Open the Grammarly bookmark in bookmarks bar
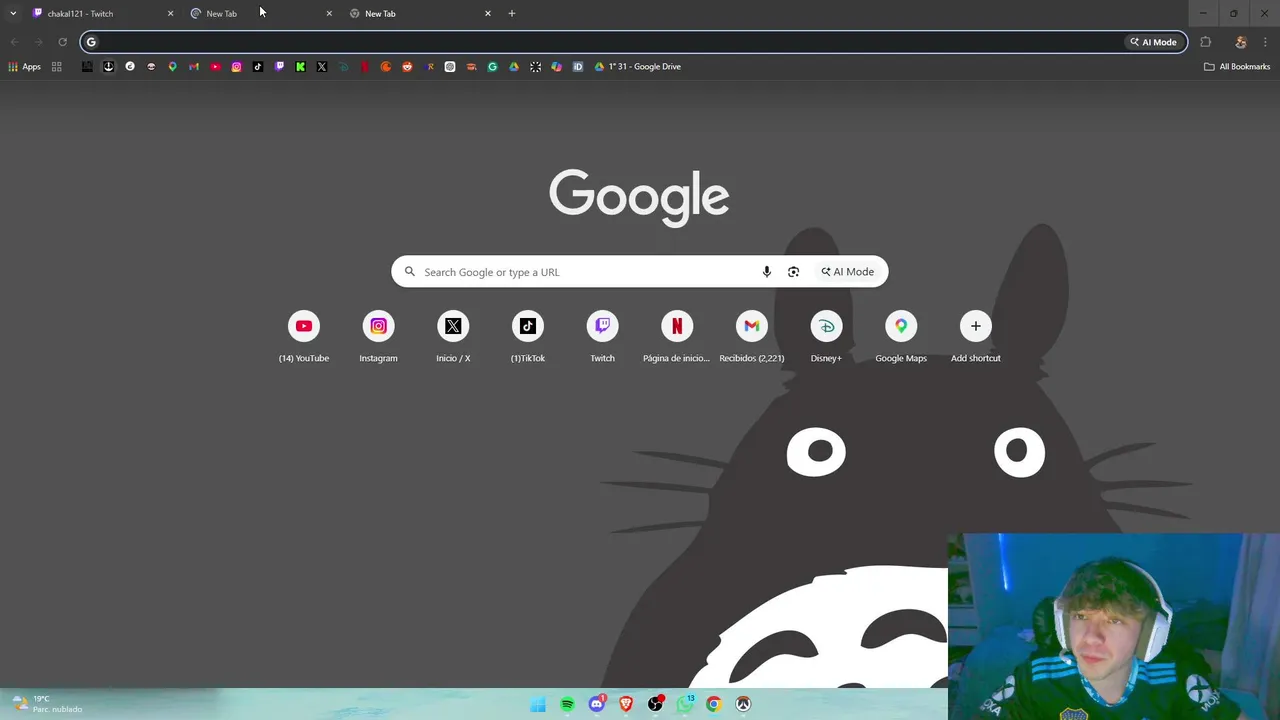 click(x=492, y=67)
